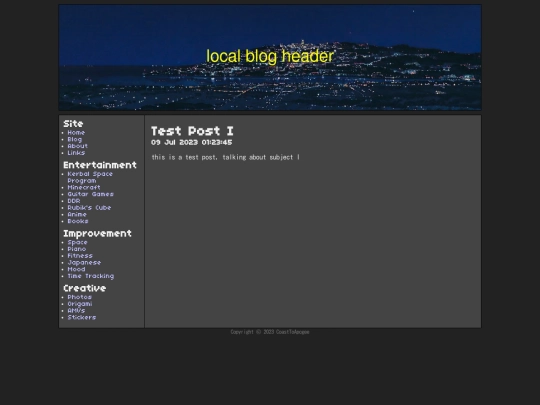Image resolution: width=540 pixels, height=405 pixels.
Task: Open Kerbal Space Program link
Action: coord(90,177)
